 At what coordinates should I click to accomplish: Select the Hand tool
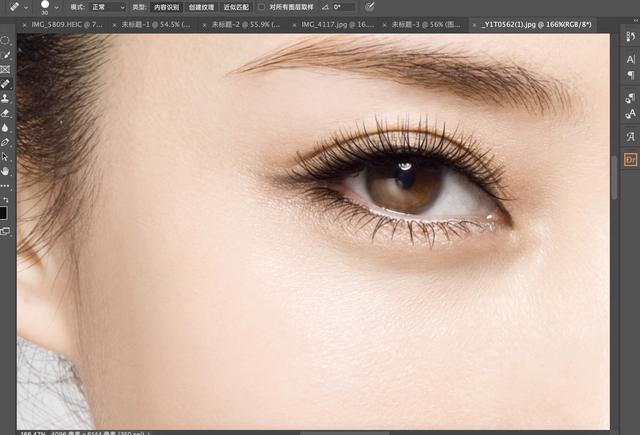click(x=5, y=171)
